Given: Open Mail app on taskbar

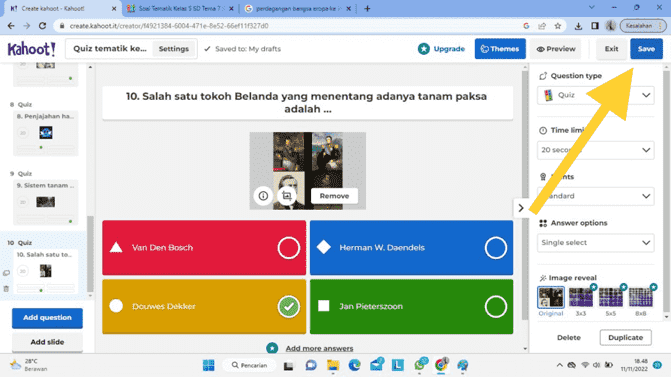Looking at the screenshot, I should (377, 365).
